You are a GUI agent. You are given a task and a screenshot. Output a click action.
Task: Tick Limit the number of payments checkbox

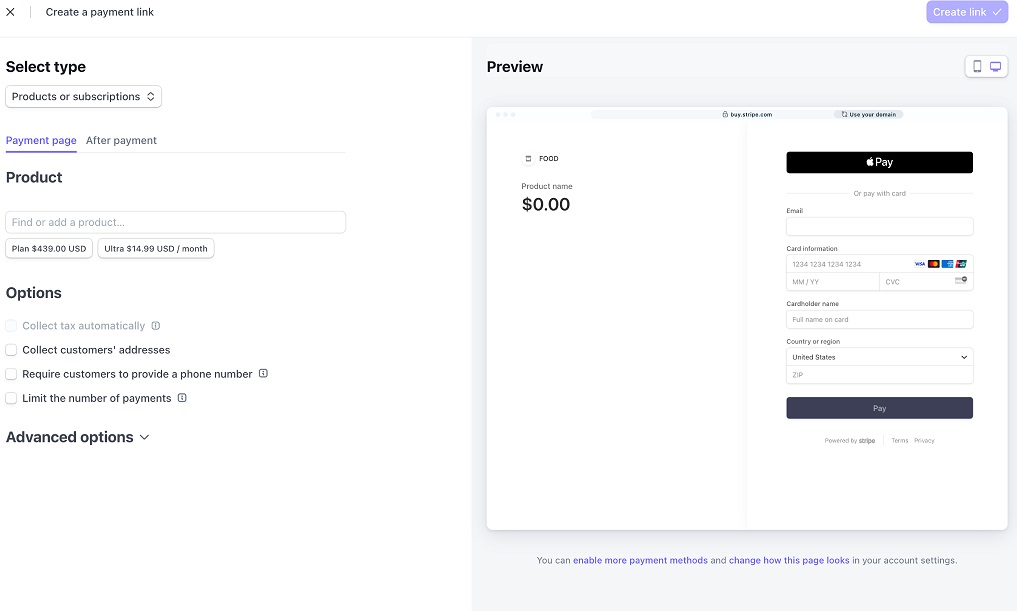(12, 398)
